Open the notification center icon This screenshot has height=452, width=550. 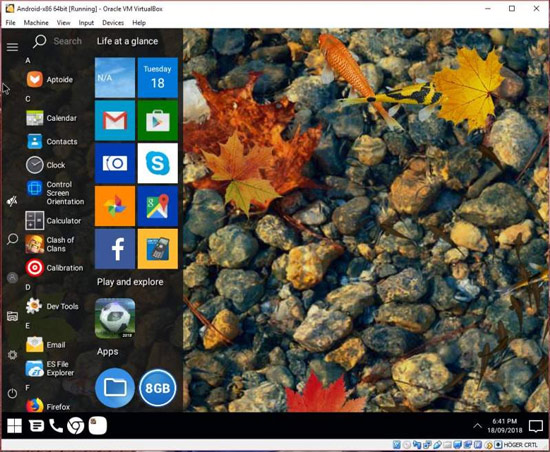(536, 426)
